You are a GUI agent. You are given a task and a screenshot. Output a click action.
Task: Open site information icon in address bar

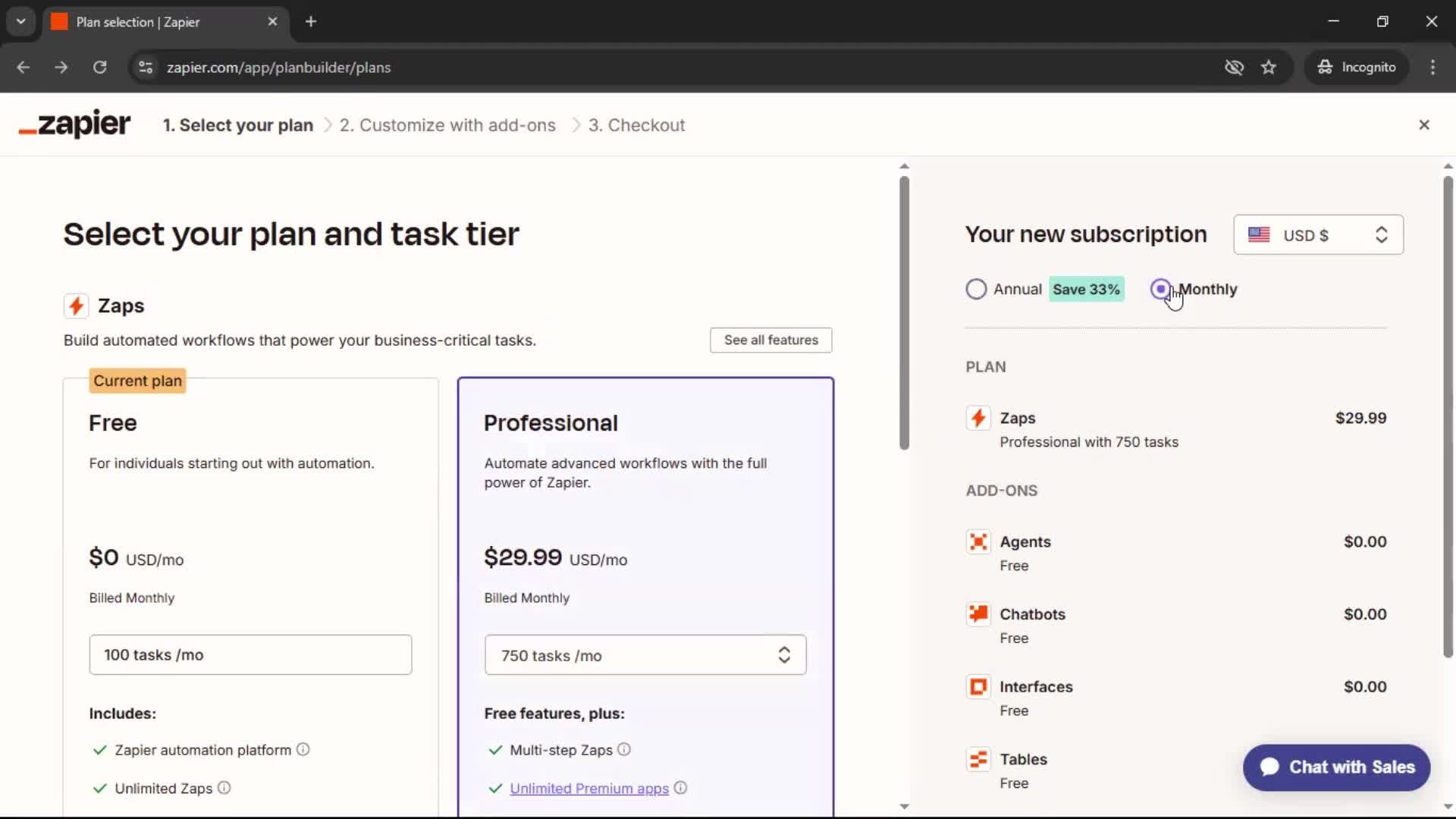pos(145,67)
